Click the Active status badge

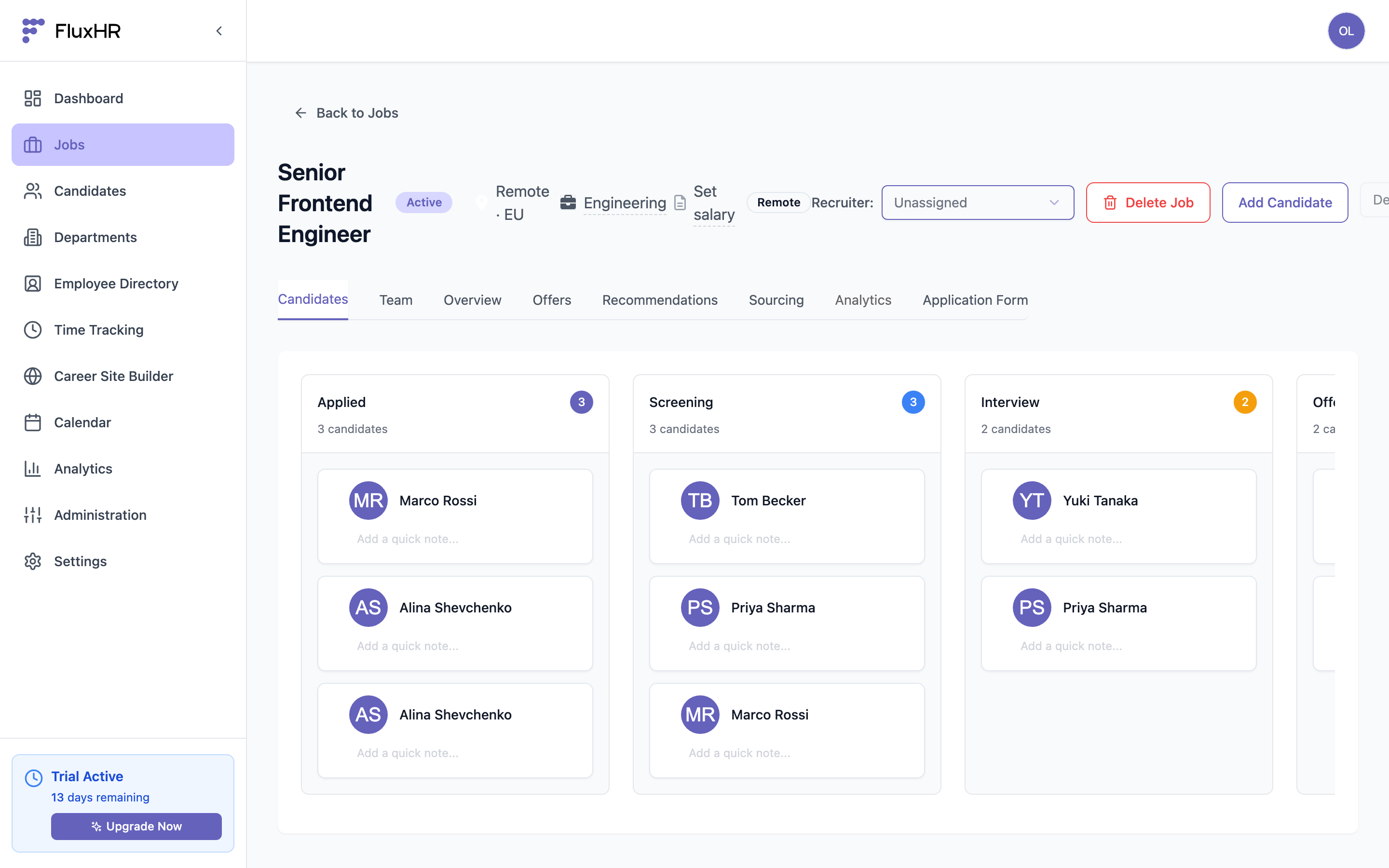click(x=424, y=203)
